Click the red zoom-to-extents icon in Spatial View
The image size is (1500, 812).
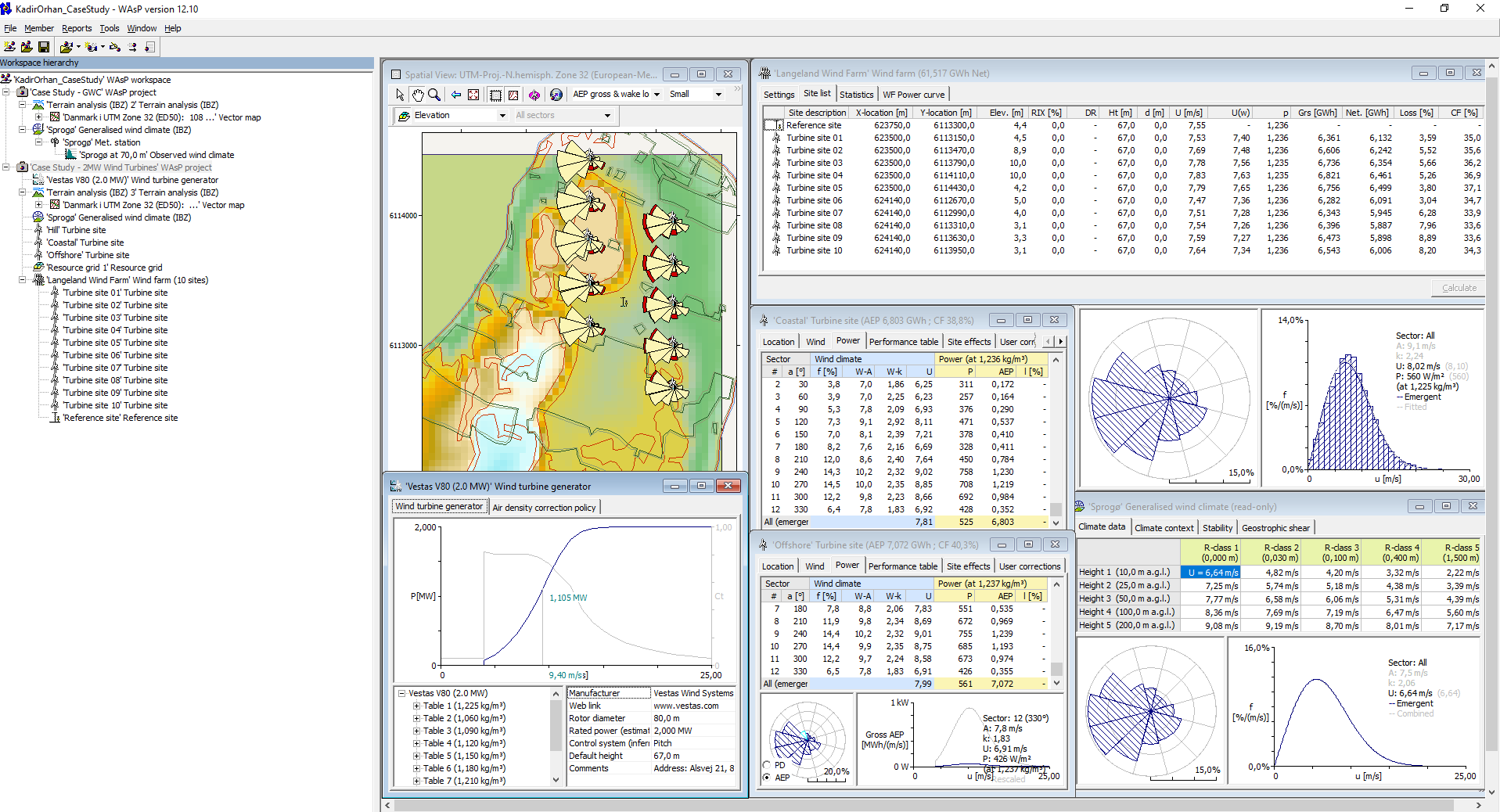(x=473, y=95)
